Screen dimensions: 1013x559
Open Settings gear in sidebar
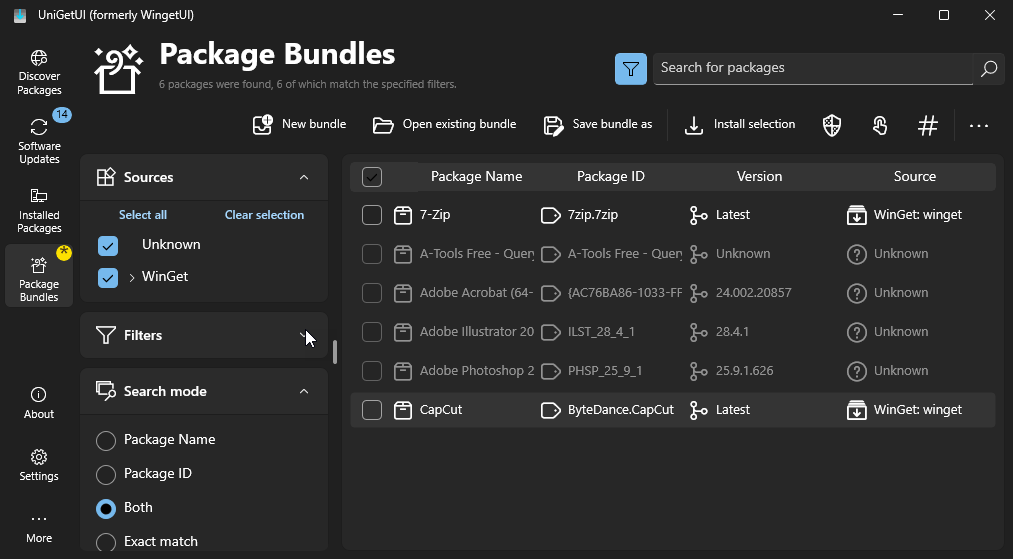click(x=39, y=465)
